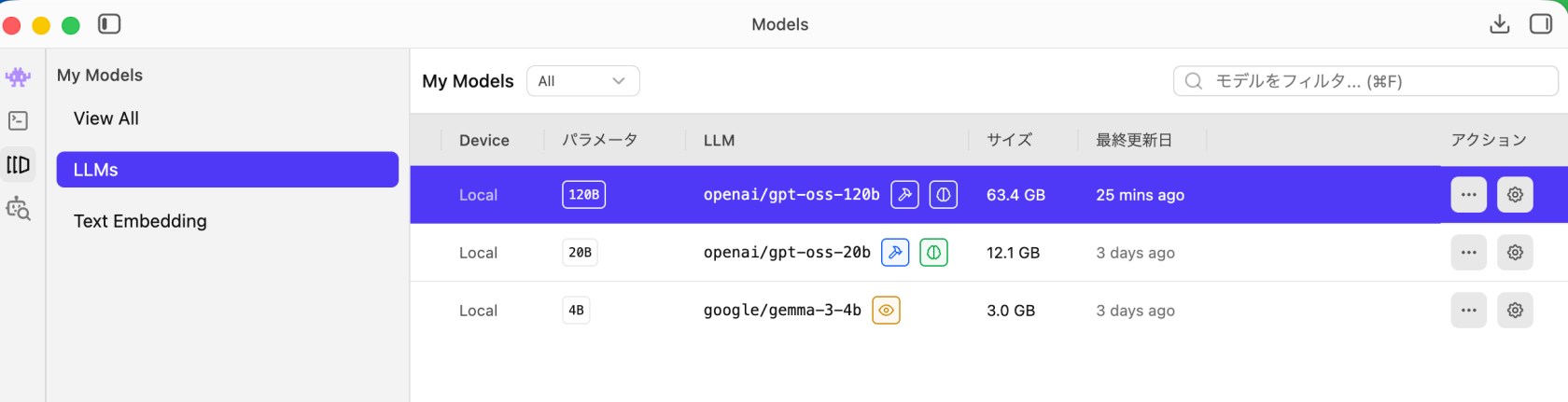The width and height of the screenshot is (1568, 402).
Task: Click the downloads icon in the title bar
Action: point(1499,24)
